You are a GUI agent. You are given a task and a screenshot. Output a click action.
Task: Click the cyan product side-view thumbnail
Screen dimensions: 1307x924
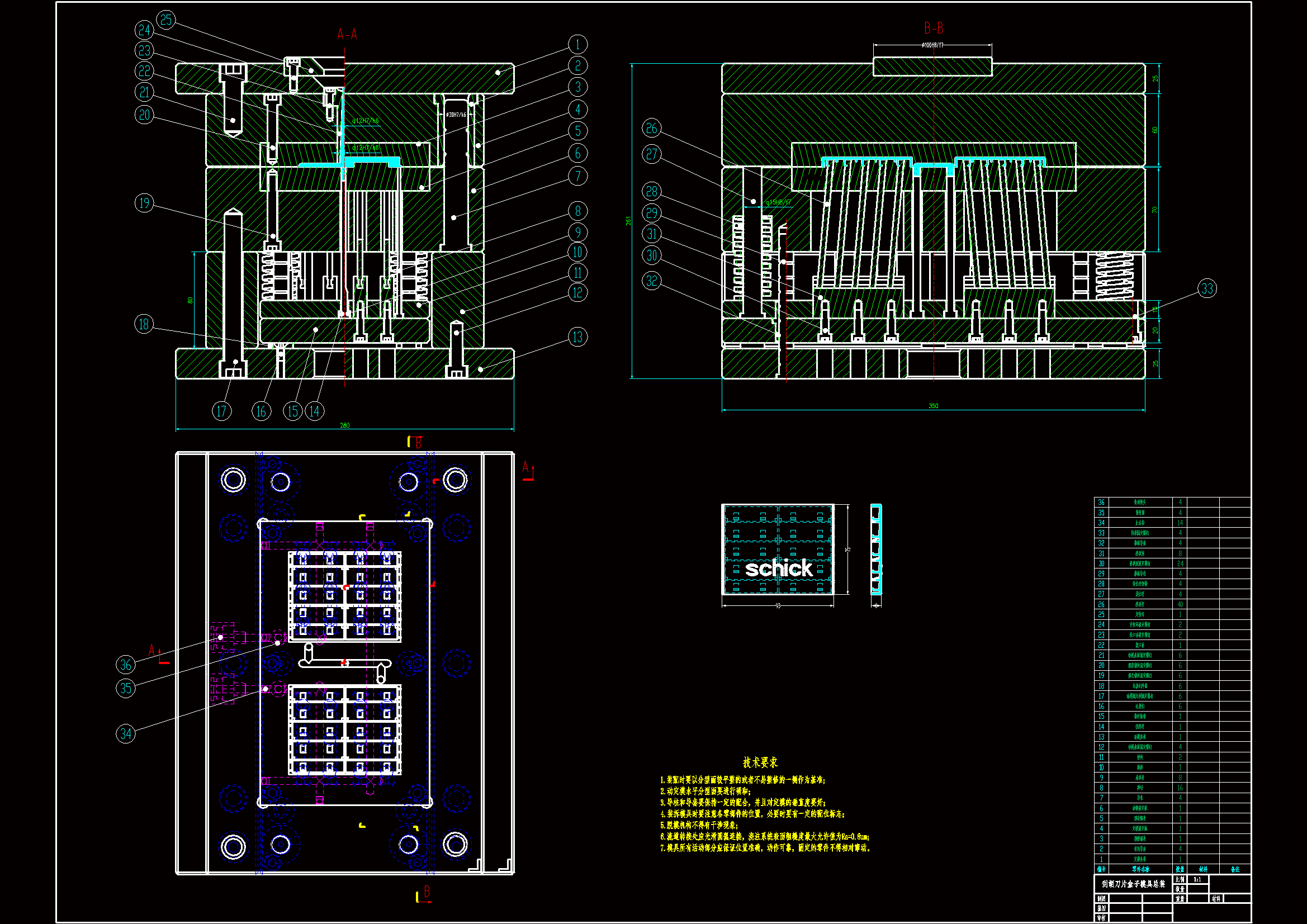[x=876, y=549]
